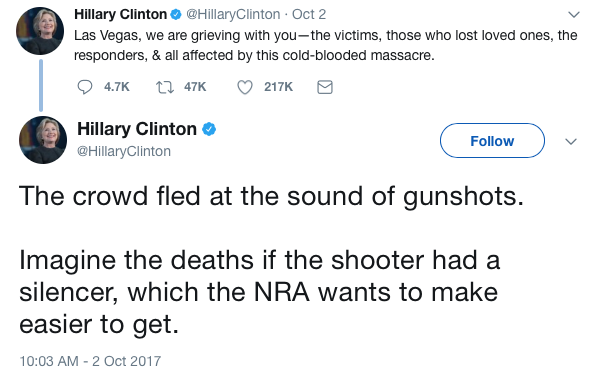
Task: Open the Oct 2 date link
Action: (309, 14)
